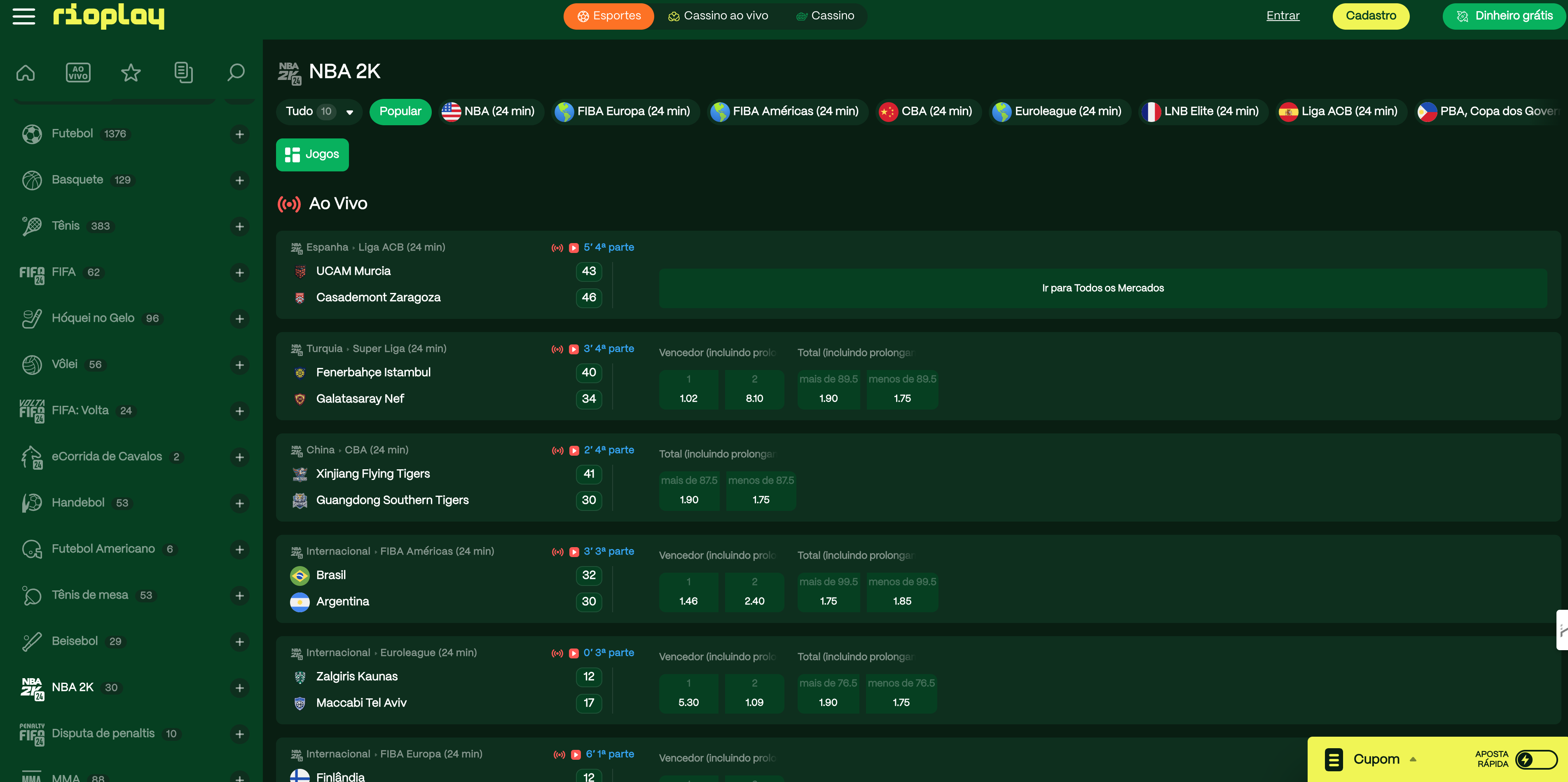Open the Ao Vivo live events icon
The image size is (1568, 782).
pyautogui.click(x=78, y=73)
